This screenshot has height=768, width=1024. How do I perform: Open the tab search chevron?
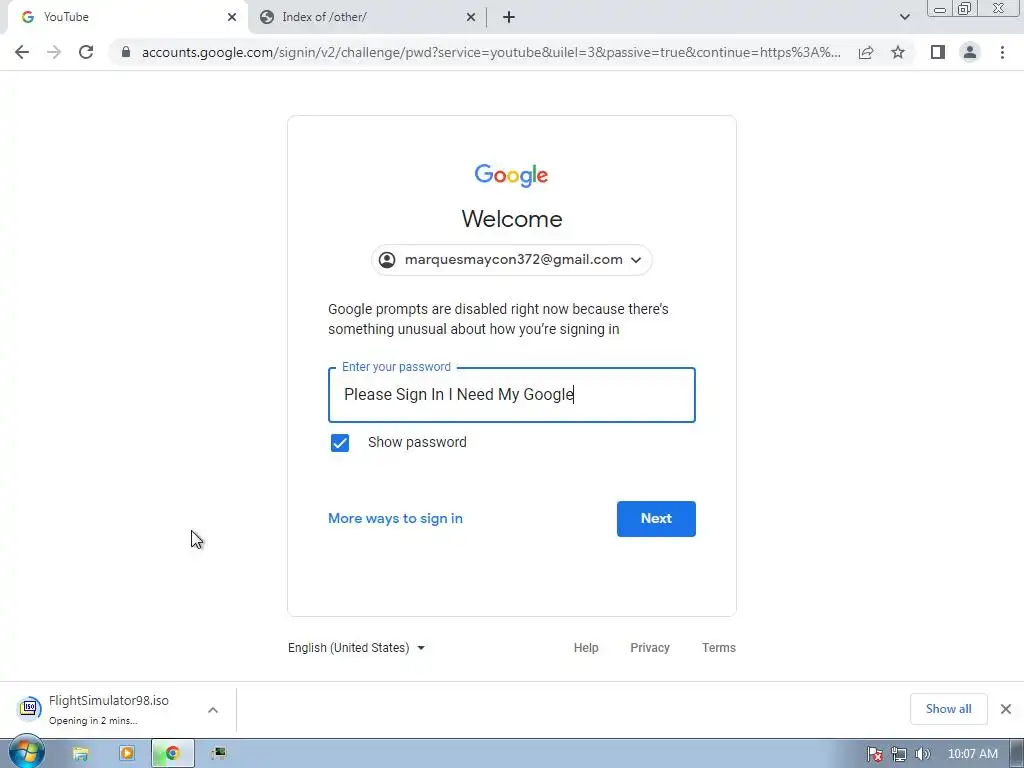[x=904, y=17]
